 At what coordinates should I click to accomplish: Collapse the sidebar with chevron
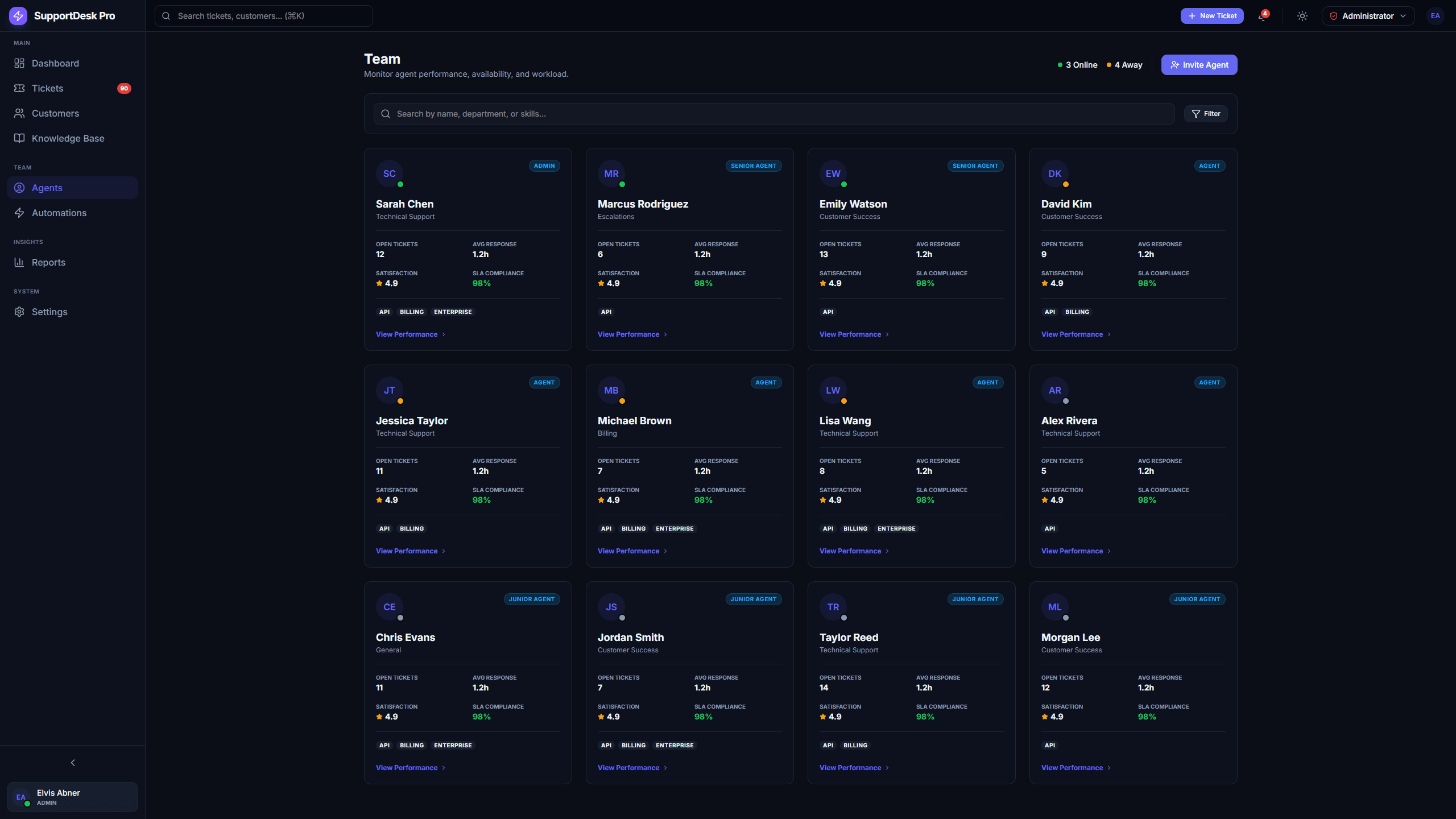73,763
